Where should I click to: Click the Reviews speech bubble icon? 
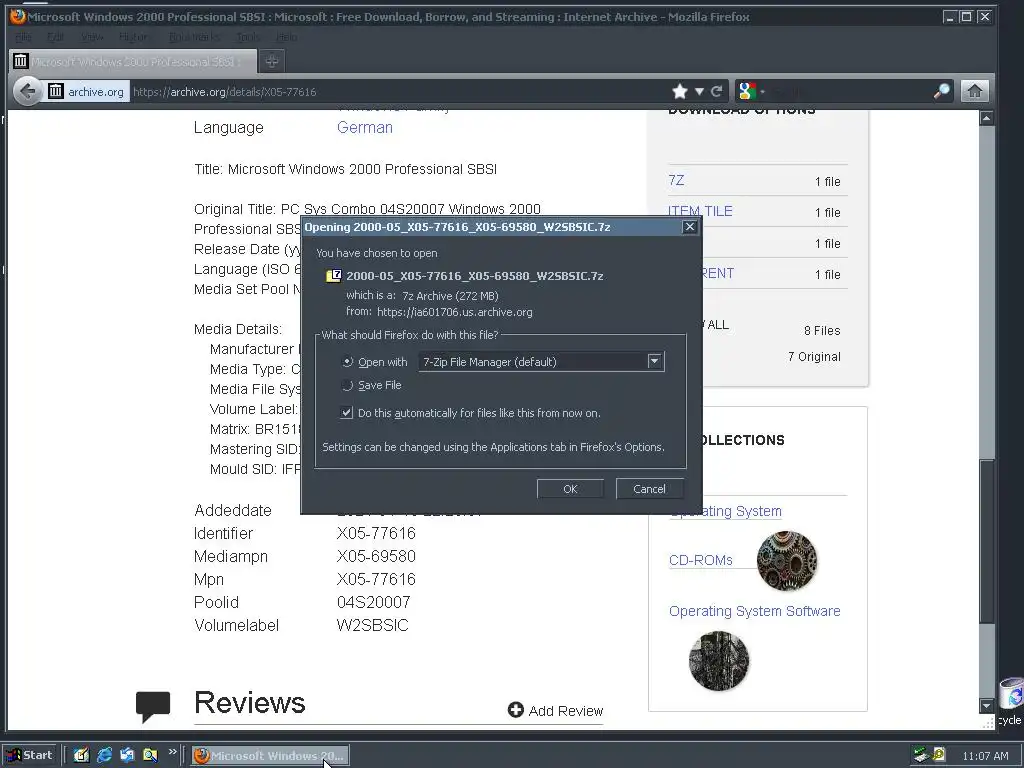coord(153,707)
